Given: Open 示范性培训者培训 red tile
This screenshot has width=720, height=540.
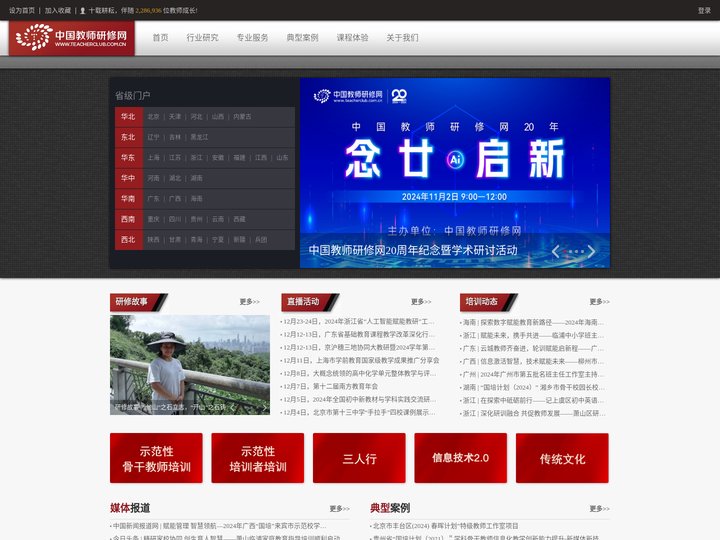Looking at the screenshot, I should [x=258, y=458].
